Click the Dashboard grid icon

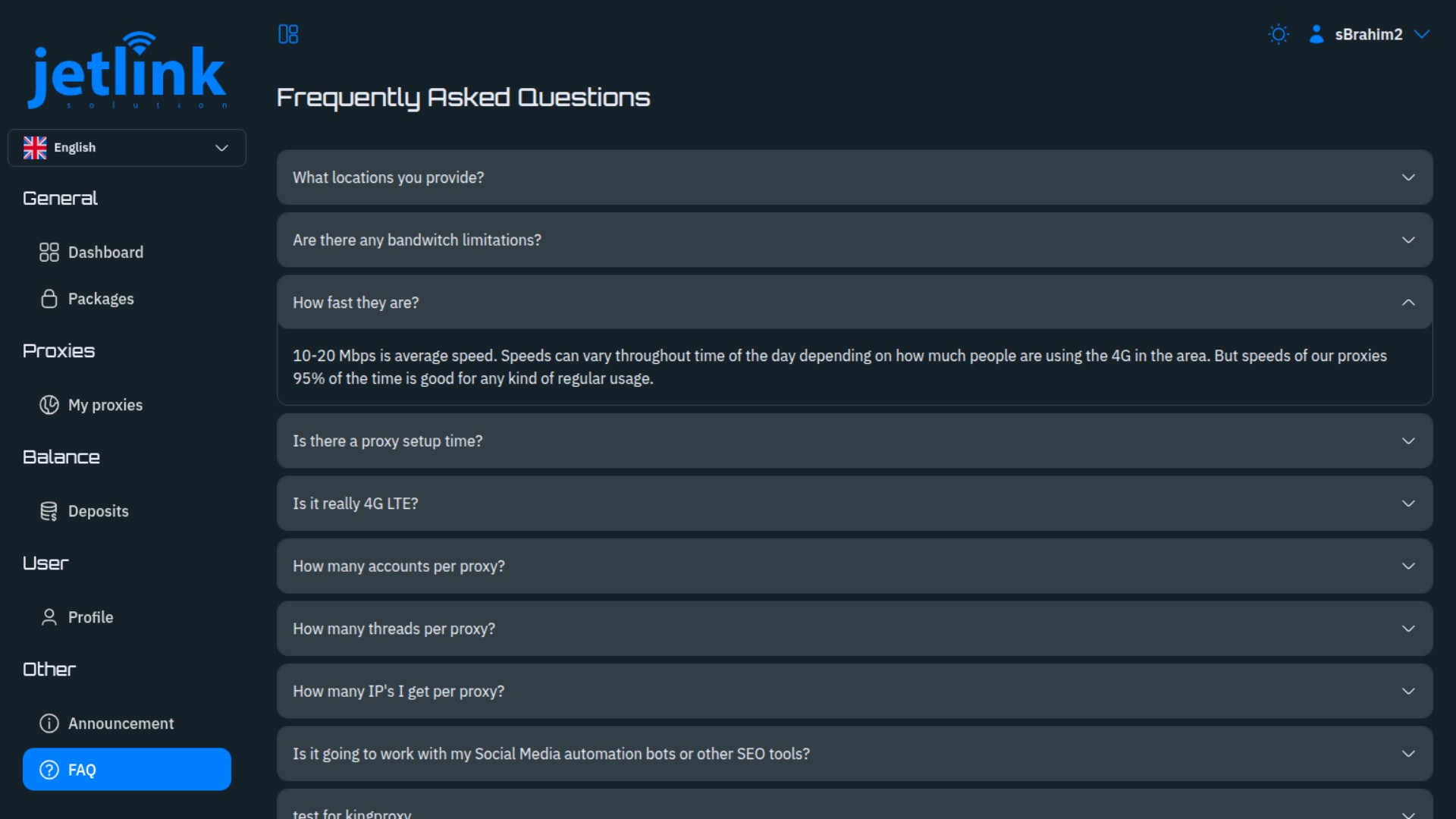coord(49,253)
